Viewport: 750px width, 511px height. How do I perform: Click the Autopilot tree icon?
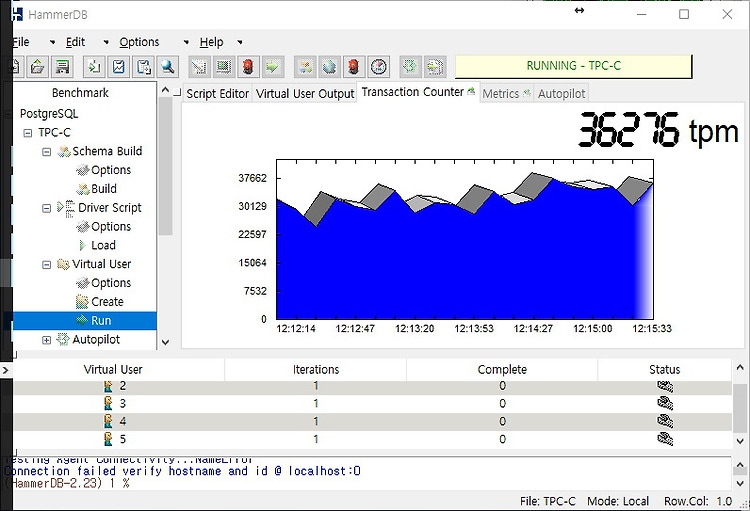(x=63, y=340)
